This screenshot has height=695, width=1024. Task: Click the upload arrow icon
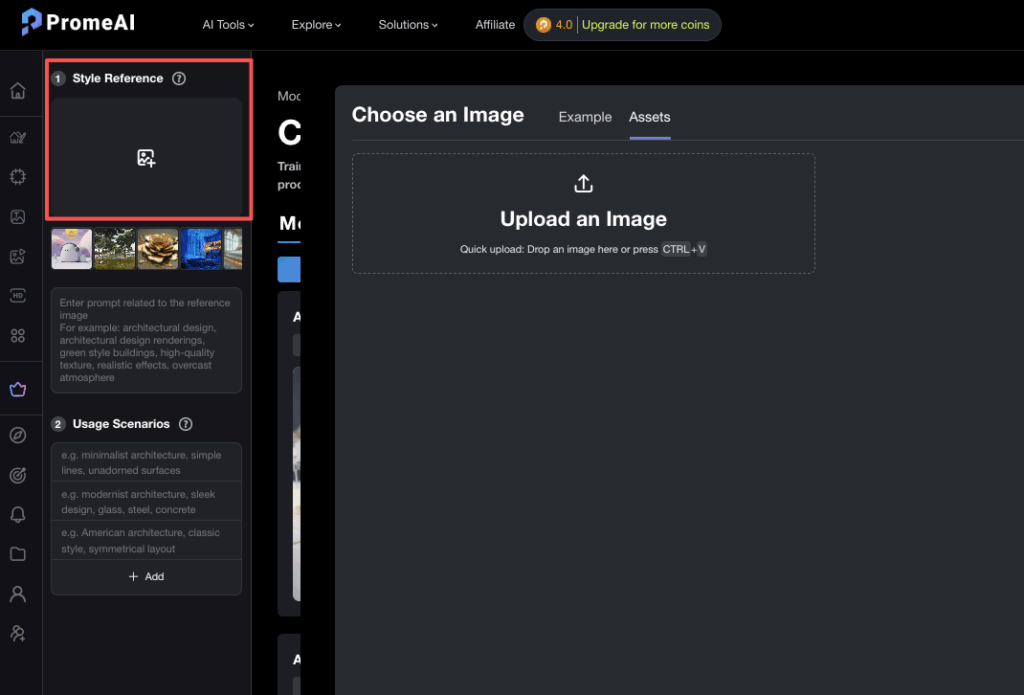[583, 184]
